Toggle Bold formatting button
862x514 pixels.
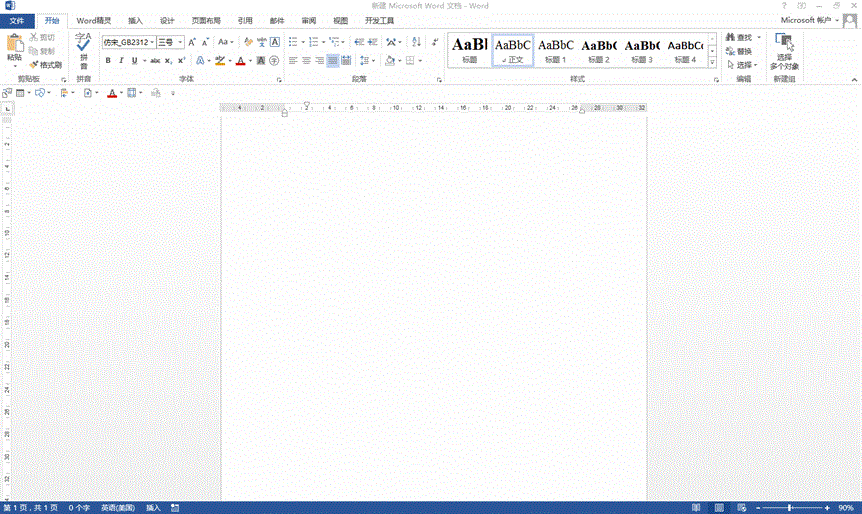pos(108,61)
